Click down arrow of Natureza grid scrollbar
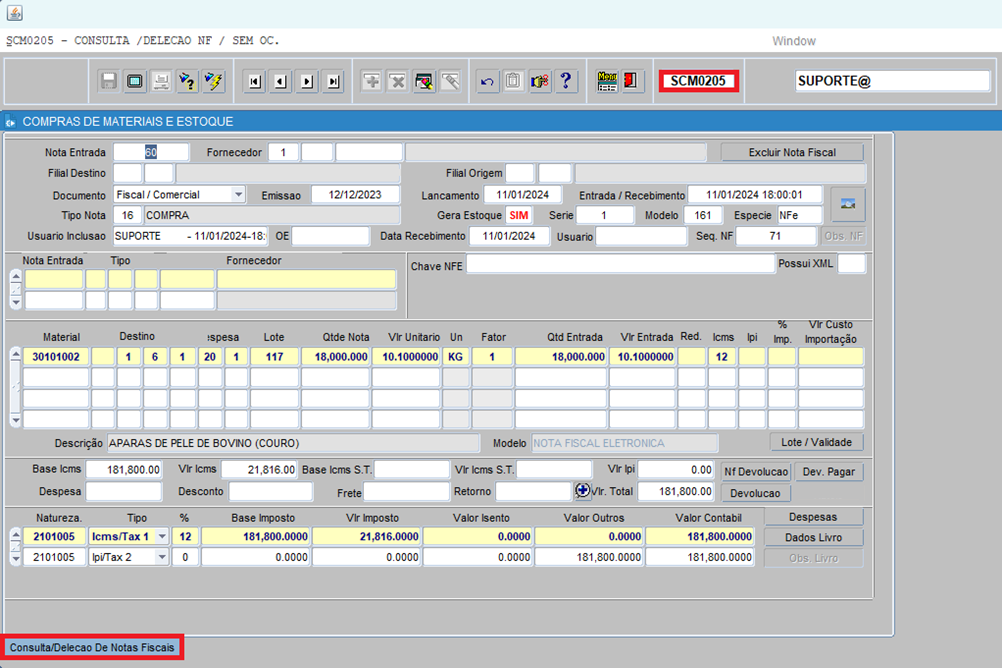The image size is (1002, 668). tap(16, 559)
